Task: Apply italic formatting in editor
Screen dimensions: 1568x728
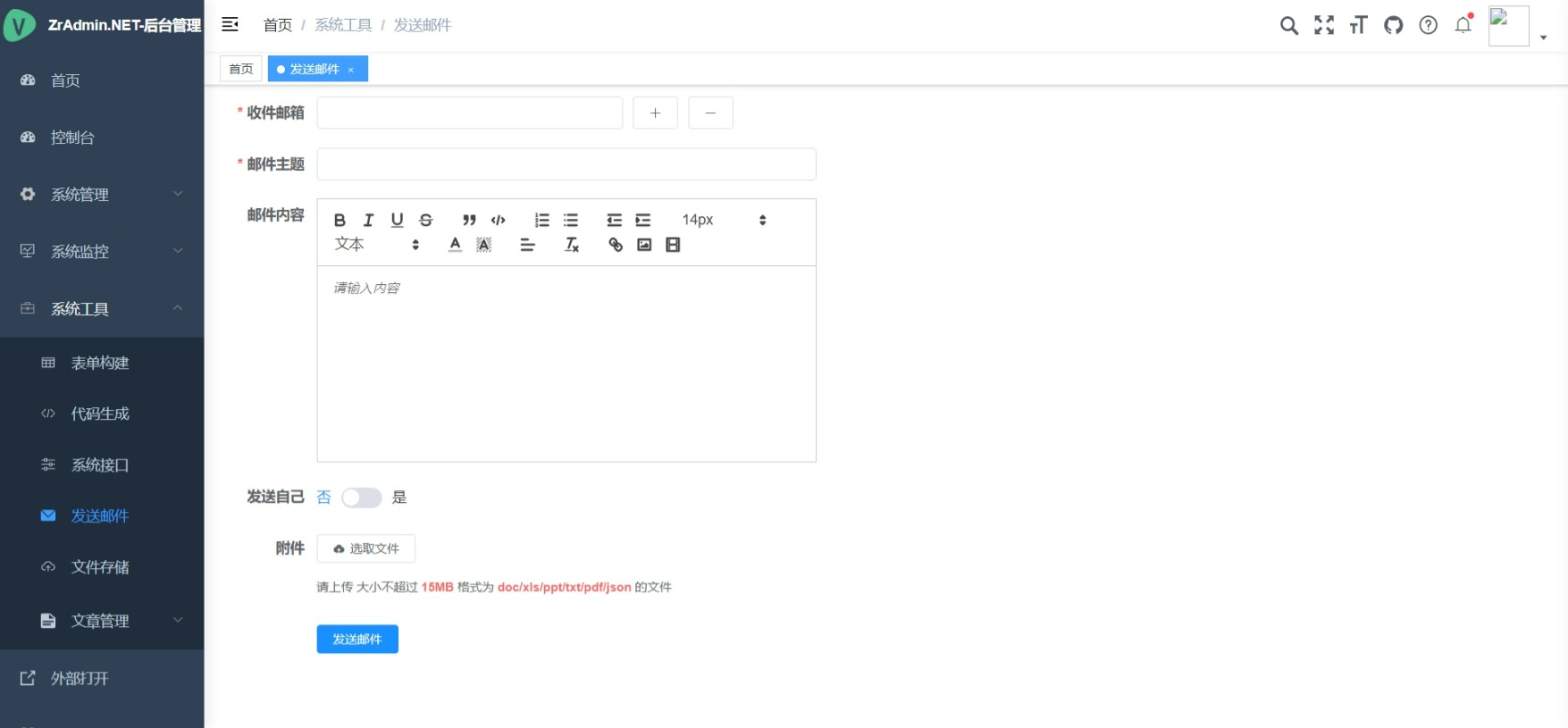Action: click(368, 220)
